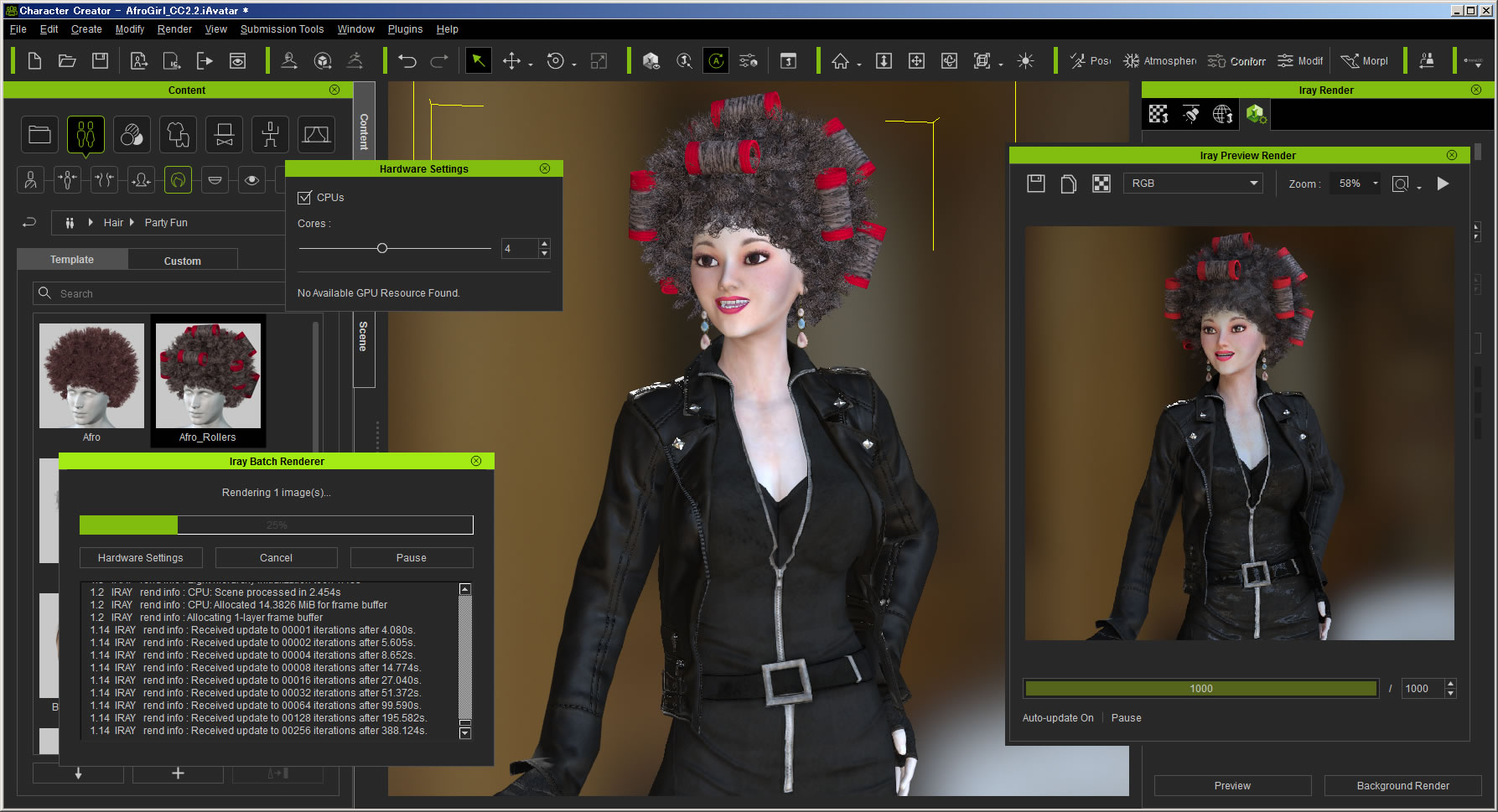The image size is (1498, 812).
Task: Open the File menu
Action: pyautogui.click(x=18, y=29)
